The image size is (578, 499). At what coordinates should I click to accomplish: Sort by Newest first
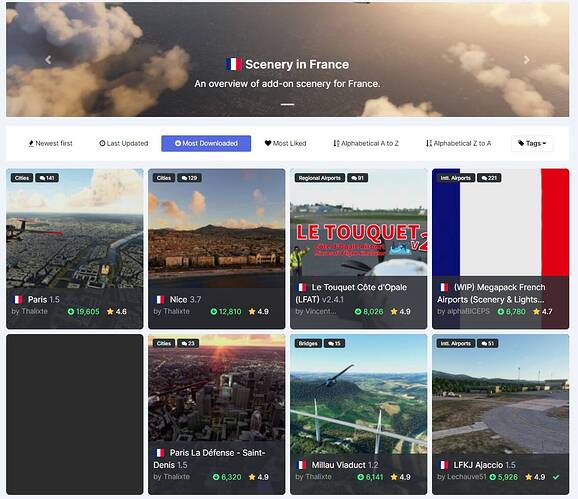point(51,143)
